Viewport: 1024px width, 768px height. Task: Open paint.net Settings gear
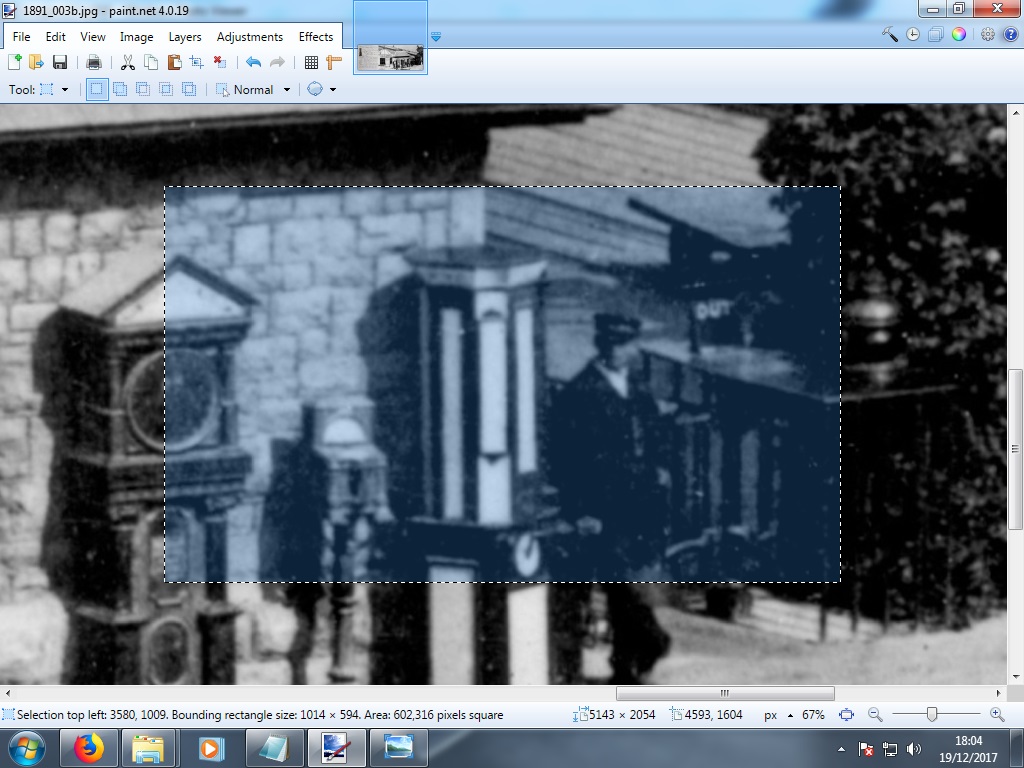pos(988,34)
